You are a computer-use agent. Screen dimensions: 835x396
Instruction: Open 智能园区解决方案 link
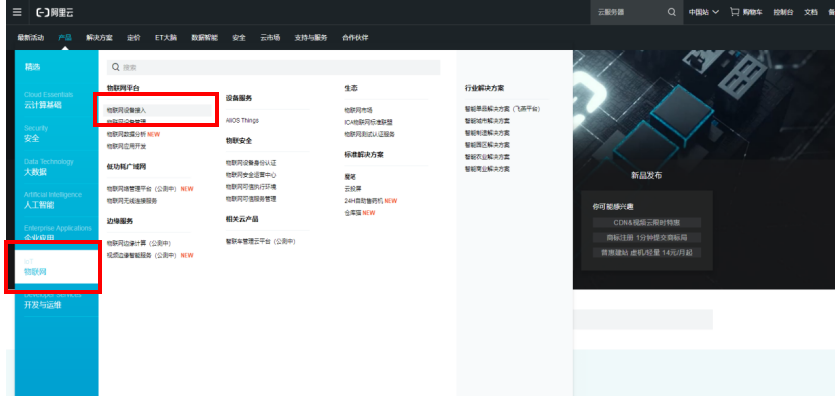tap(487, 145)
